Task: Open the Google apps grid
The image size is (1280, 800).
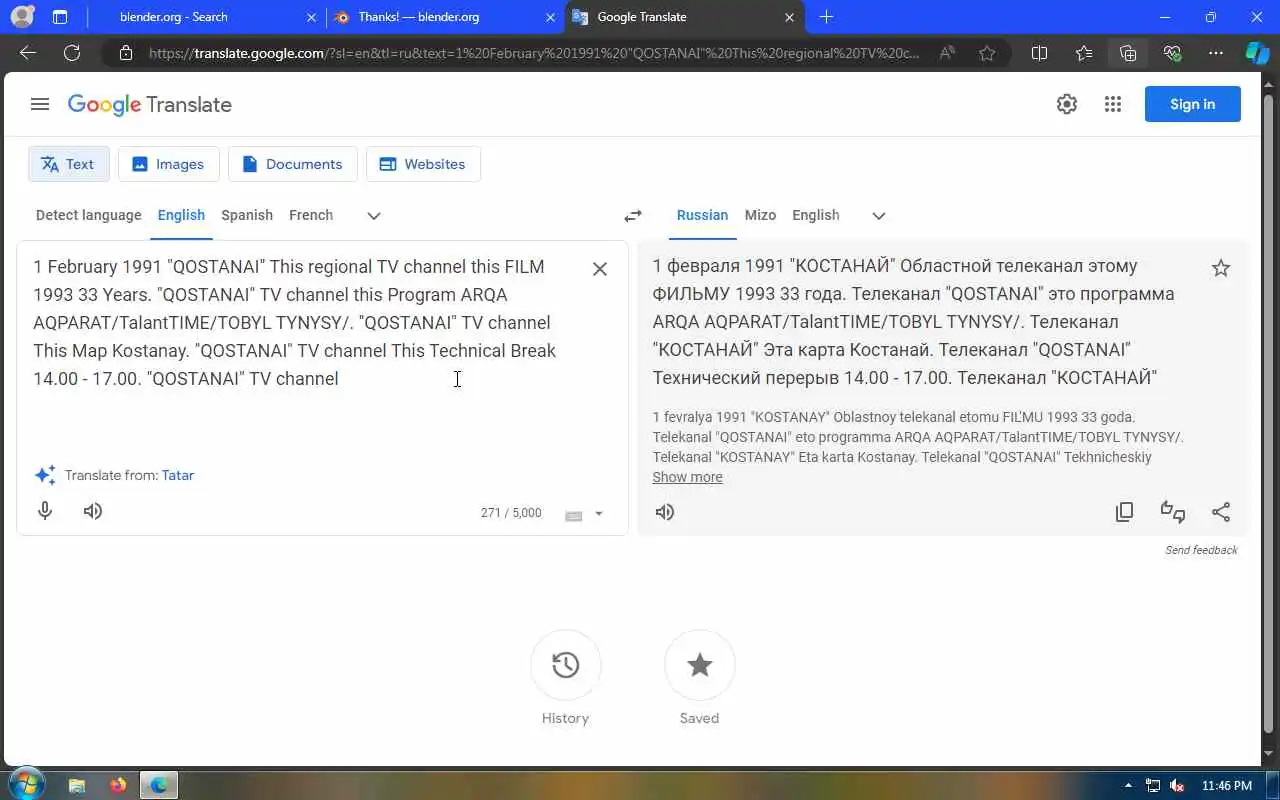Action: pyautogui.click(x=1113, y=104)
